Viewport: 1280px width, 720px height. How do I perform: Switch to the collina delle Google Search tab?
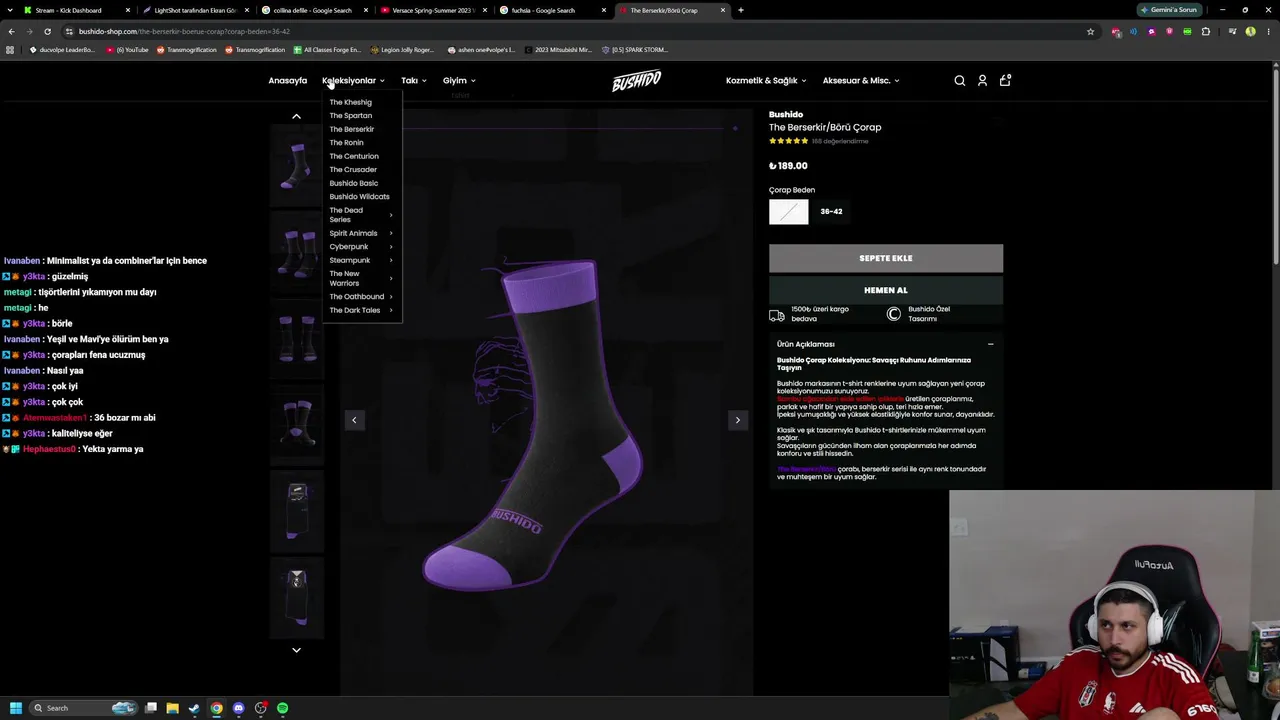tap(313, 10)
